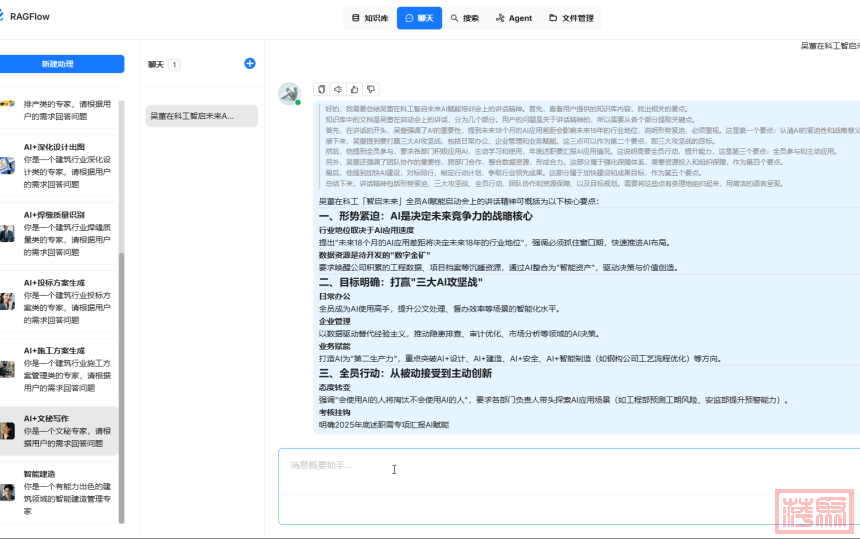The height and width of the screenshot is (539, 860).
Task: Play reply aloud with speaker icon
Action: (337, 89)
